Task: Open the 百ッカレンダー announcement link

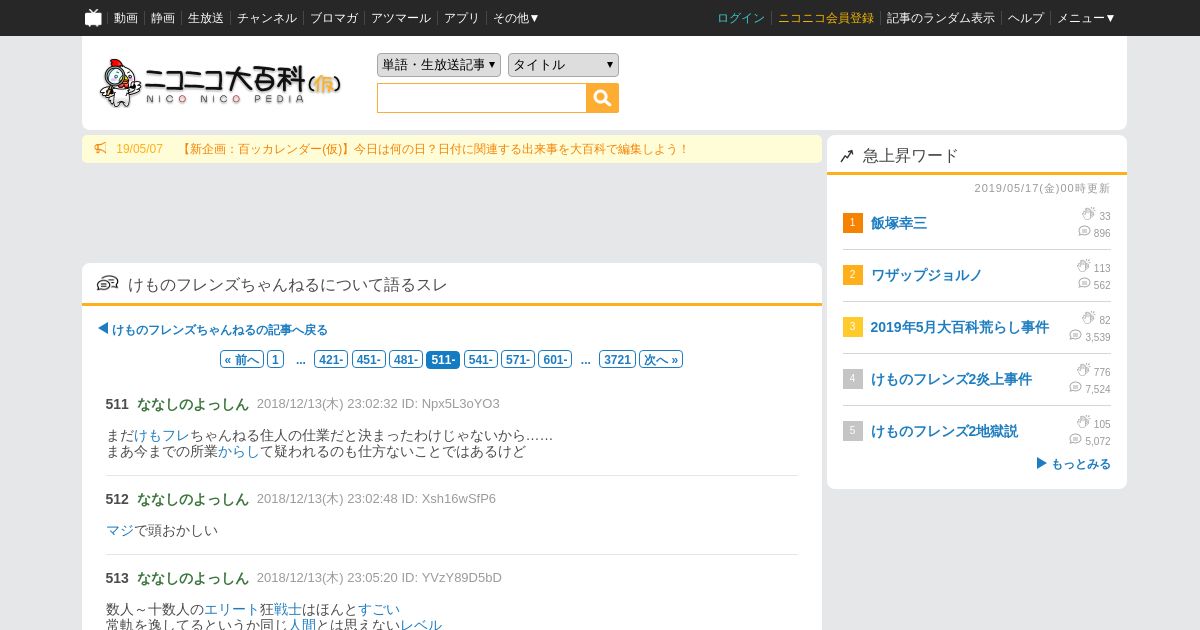Action: (434, 149)
